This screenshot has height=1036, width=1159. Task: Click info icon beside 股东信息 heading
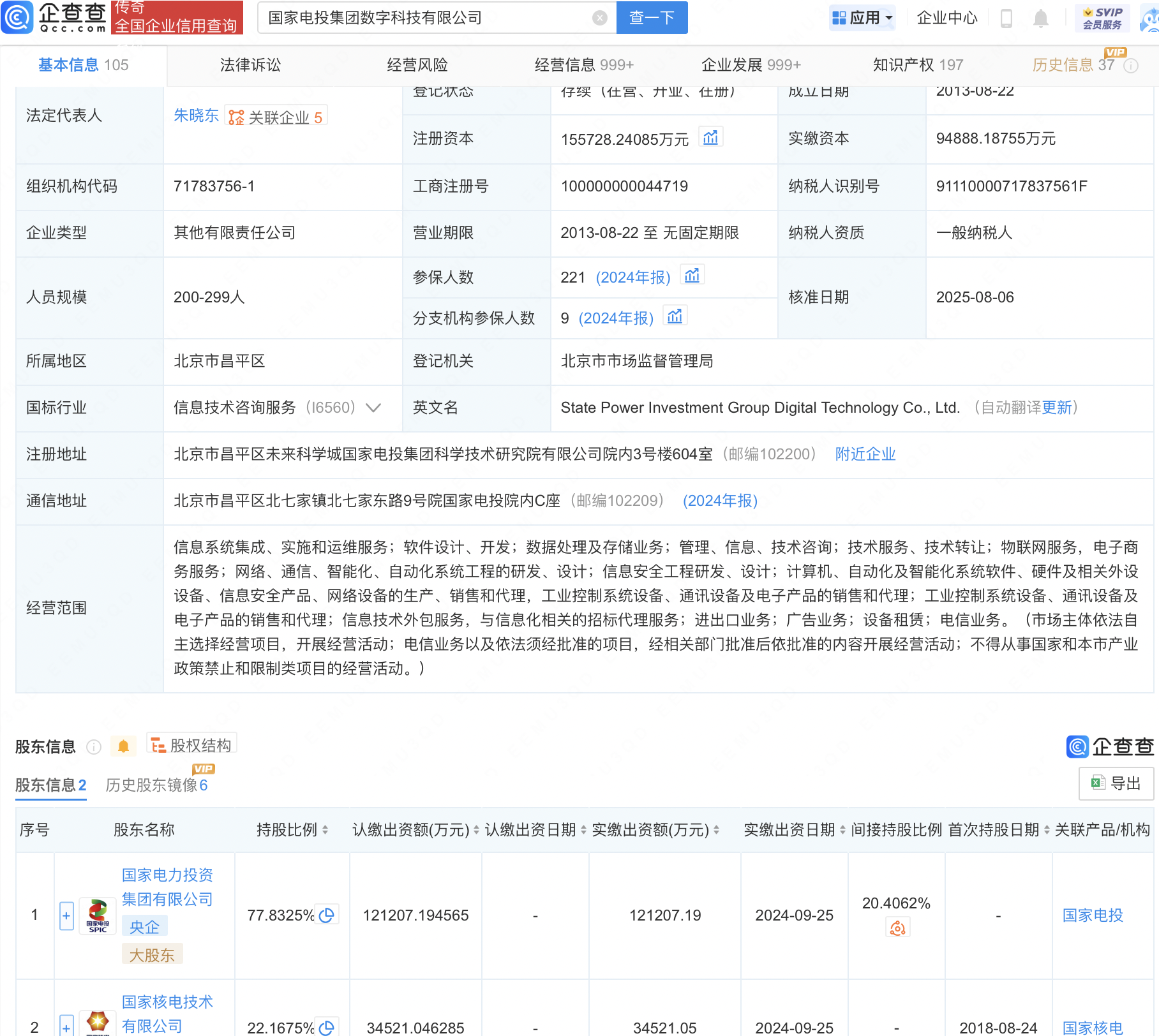pos(94,746)
